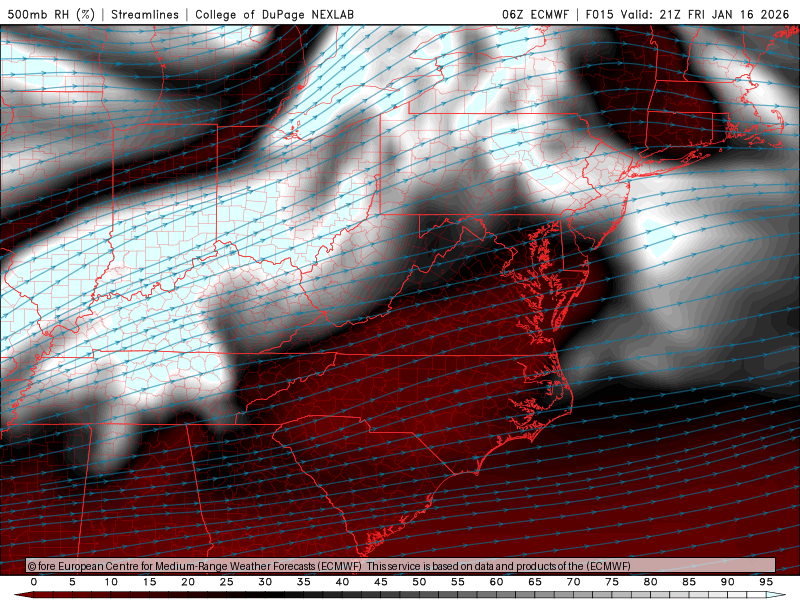Click the colorbar label '75'
The image size is (800, 600).
[x=612, y=582]
